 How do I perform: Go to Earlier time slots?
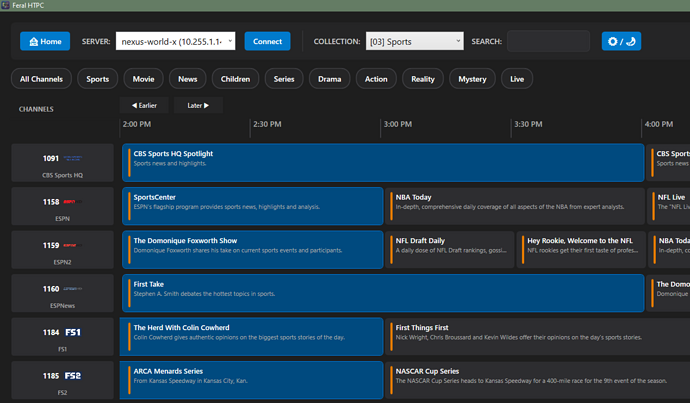point(144,106)
